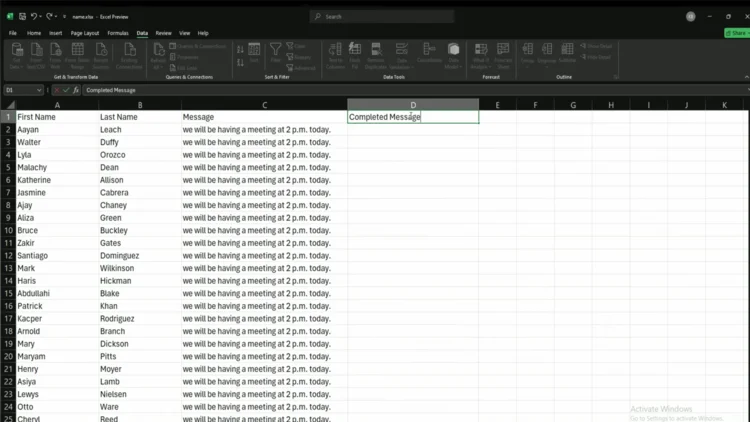The width and height of the screenshot is (750, 422).
Task: Save the workbook from title bar
Action: click(x=22, y=16)
